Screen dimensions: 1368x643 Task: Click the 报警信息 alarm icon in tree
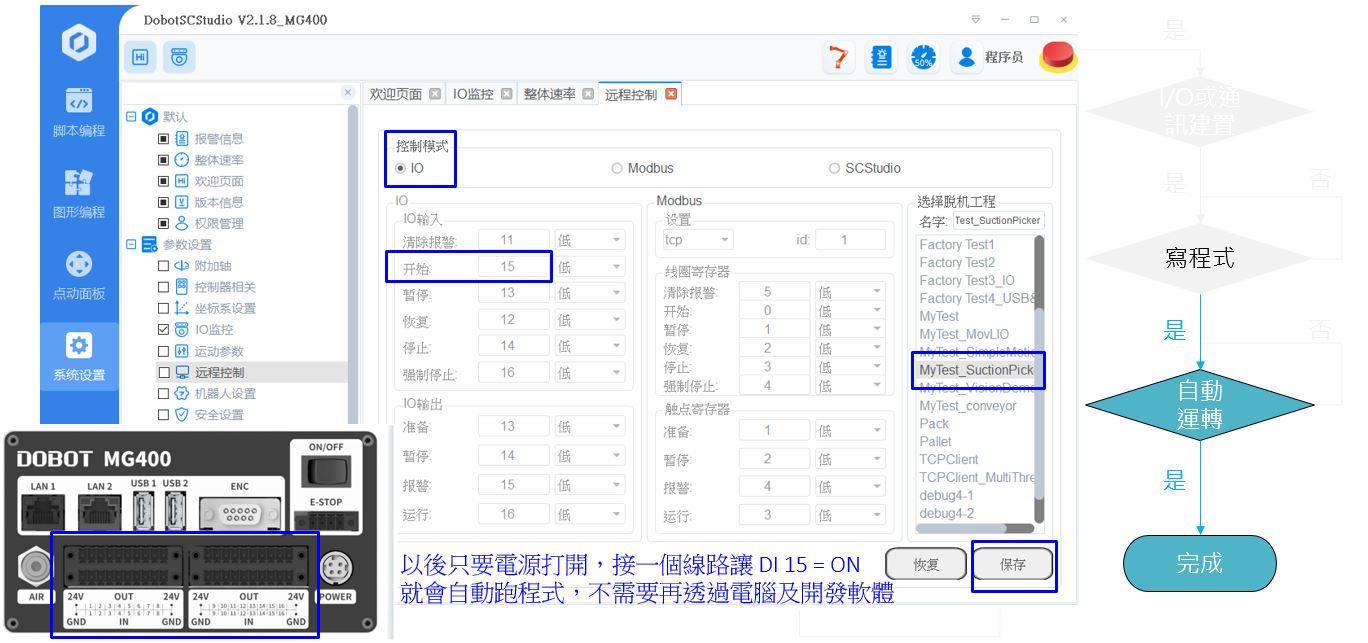[181, 139]
